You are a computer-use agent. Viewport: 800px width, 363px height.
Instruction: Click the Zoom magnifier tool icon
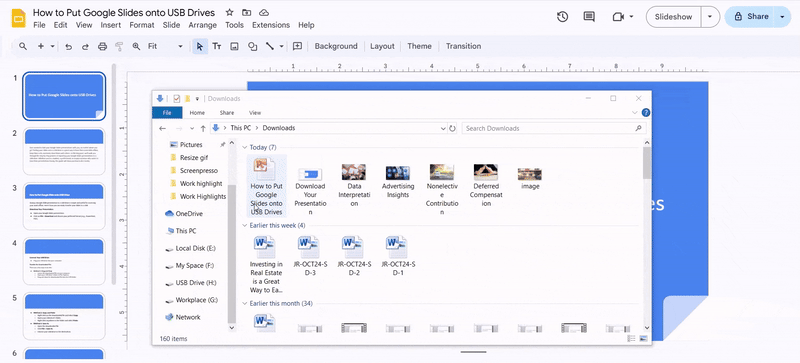coord(136,46)
